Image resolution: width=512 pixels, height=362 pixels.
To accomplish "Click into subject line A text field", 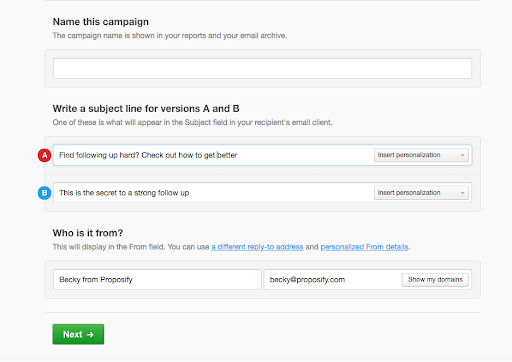I will tap(213, 155).
